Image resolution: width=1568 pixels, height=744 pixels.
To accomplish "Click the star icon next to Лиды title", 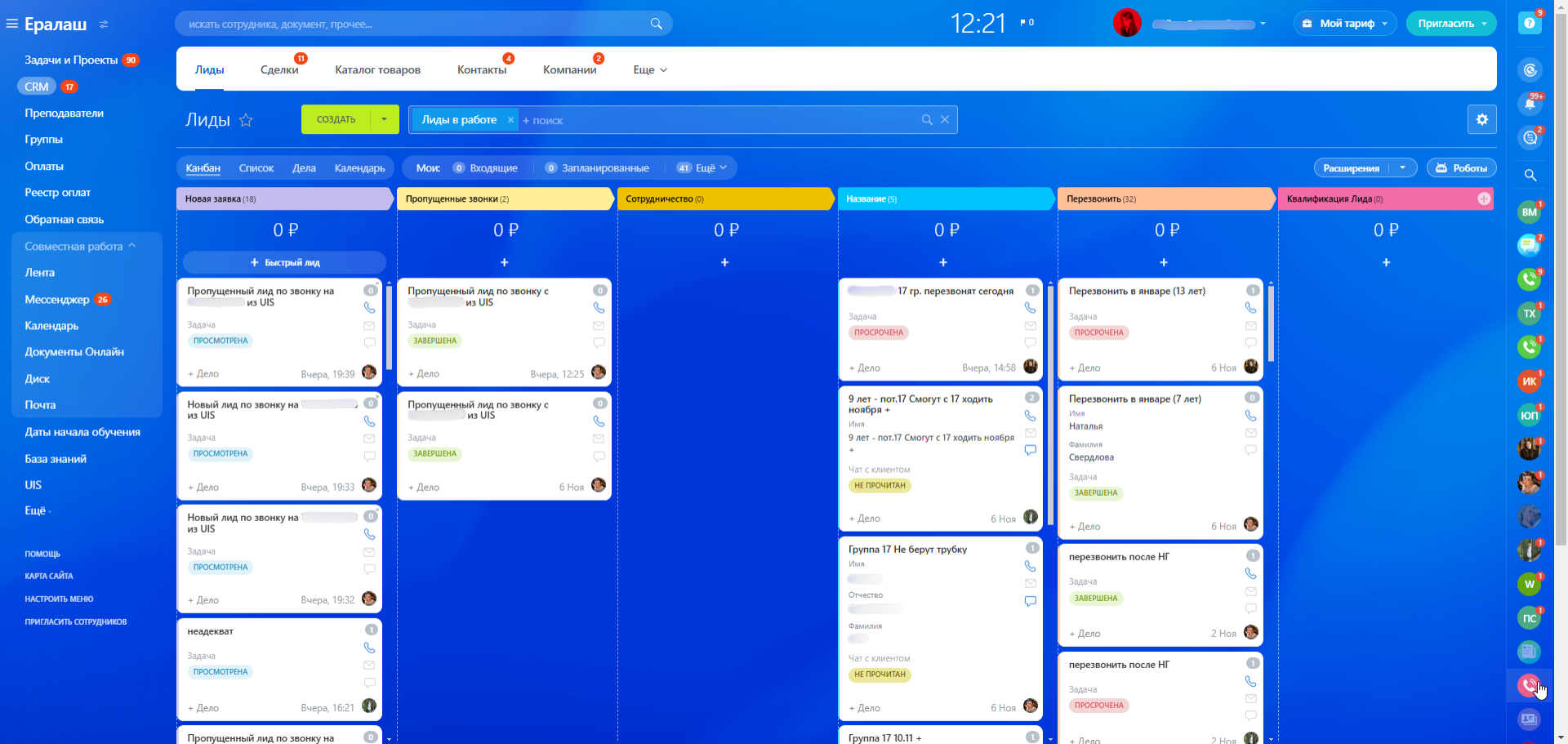I will (246, 120).
